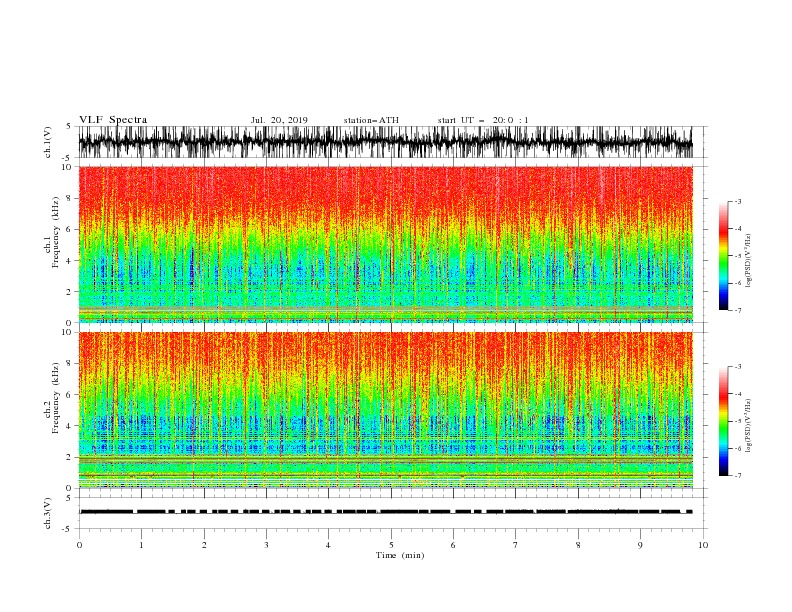Click the "5" tick on ch.1(V) axis
The image size is (792, 612).
point(70,127)
